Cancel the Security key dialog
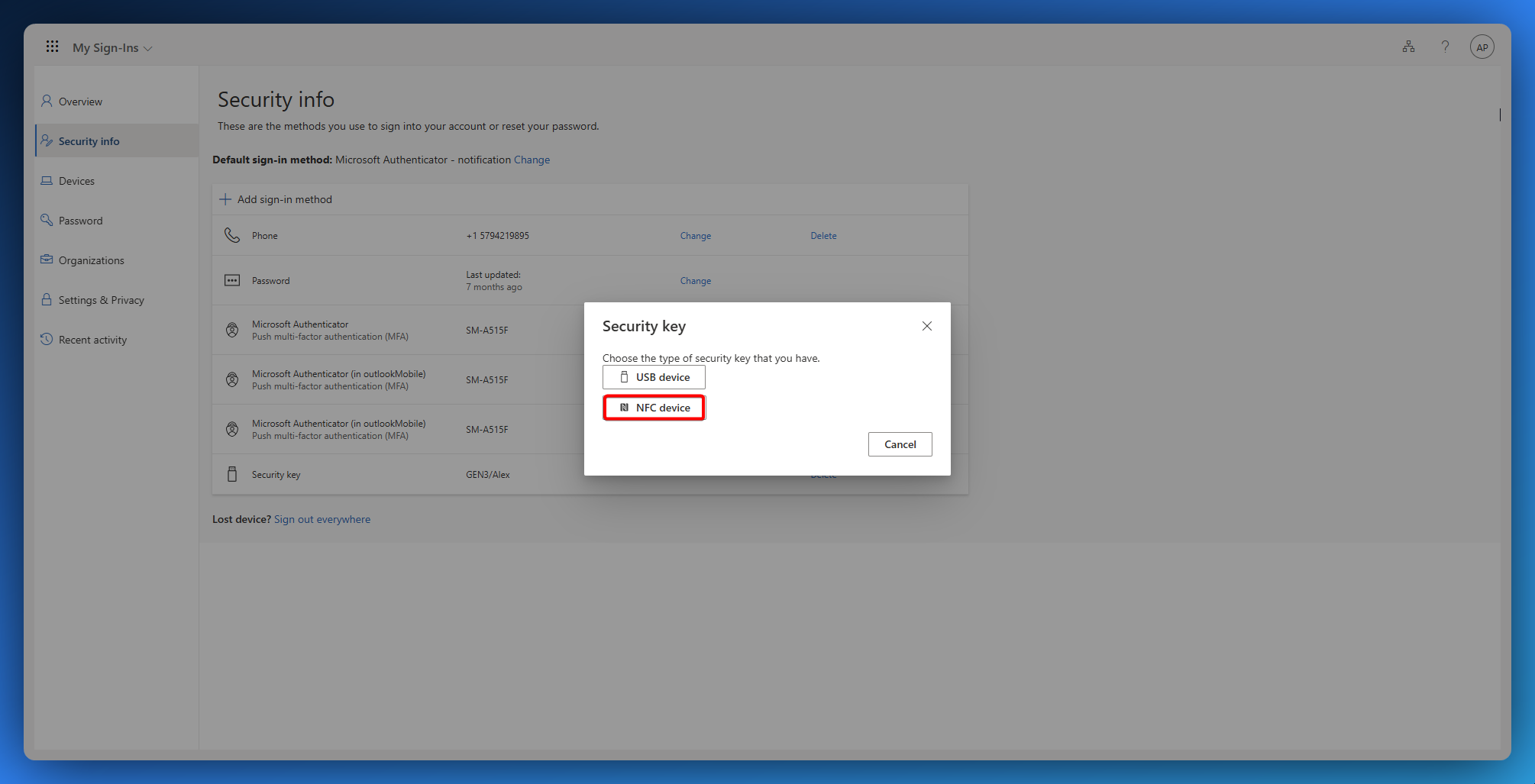Screen dimensions: 1535x784 [900, 444]
